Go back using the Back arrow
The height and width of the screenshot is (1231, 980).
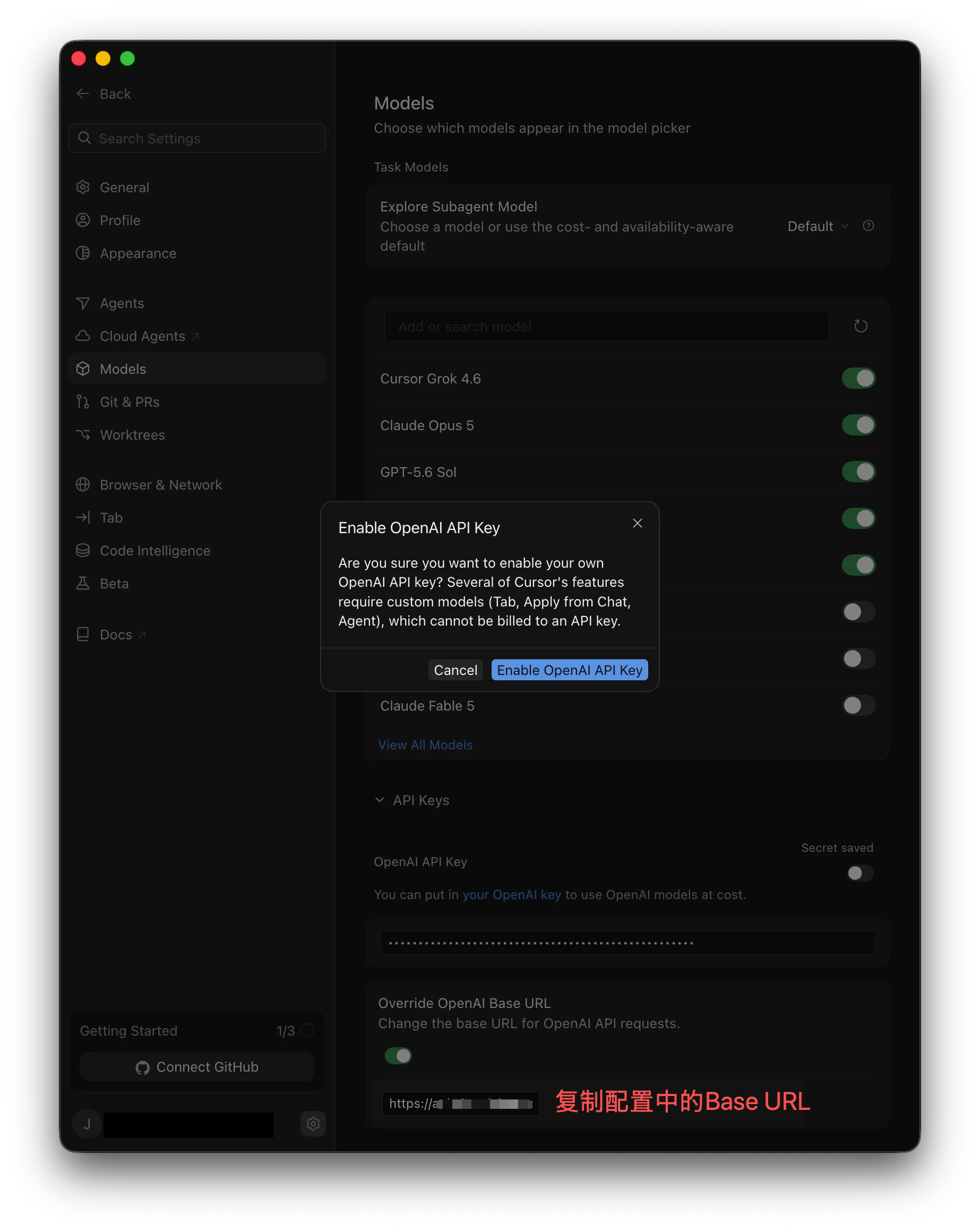point(83,93)
